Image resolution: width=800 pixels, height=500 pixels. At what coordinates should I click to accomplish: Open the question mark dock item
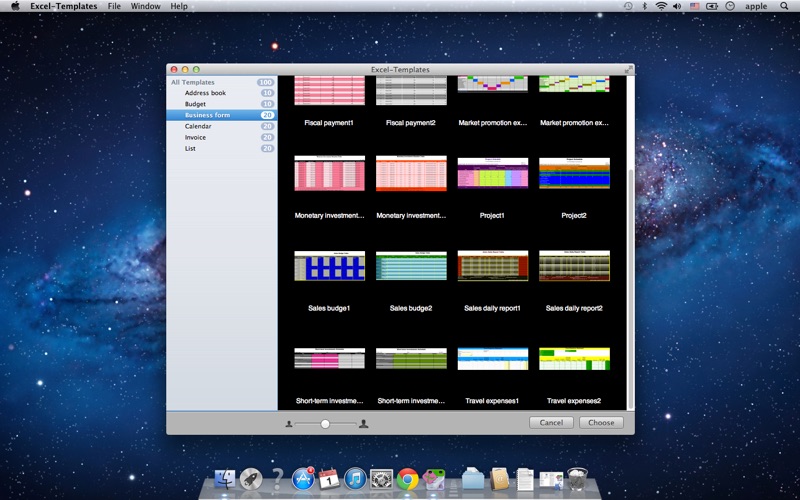tap(277, 479)
